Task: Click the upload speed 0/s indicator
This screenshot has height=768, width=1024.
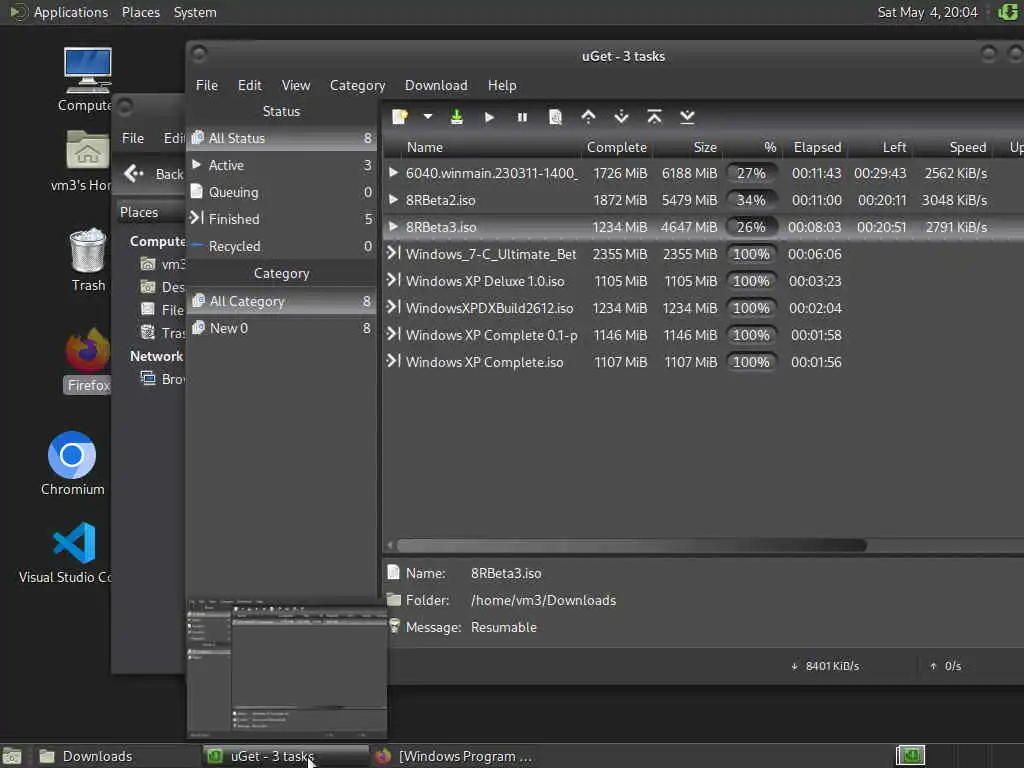Action: pos(946,666)
